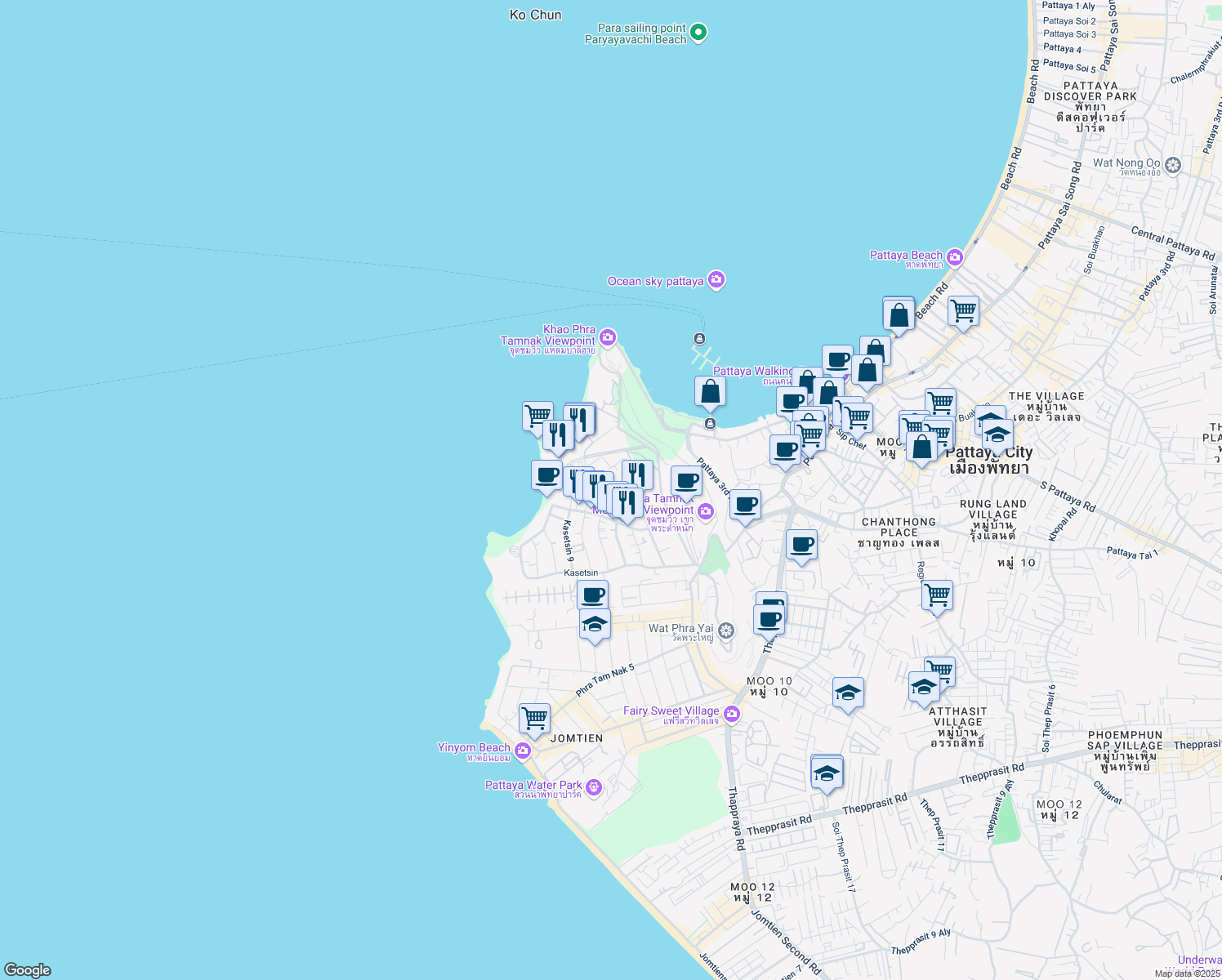Click the Ko Chun label
The width and height of the screenshot is (1222, 980).
[535, 15]
